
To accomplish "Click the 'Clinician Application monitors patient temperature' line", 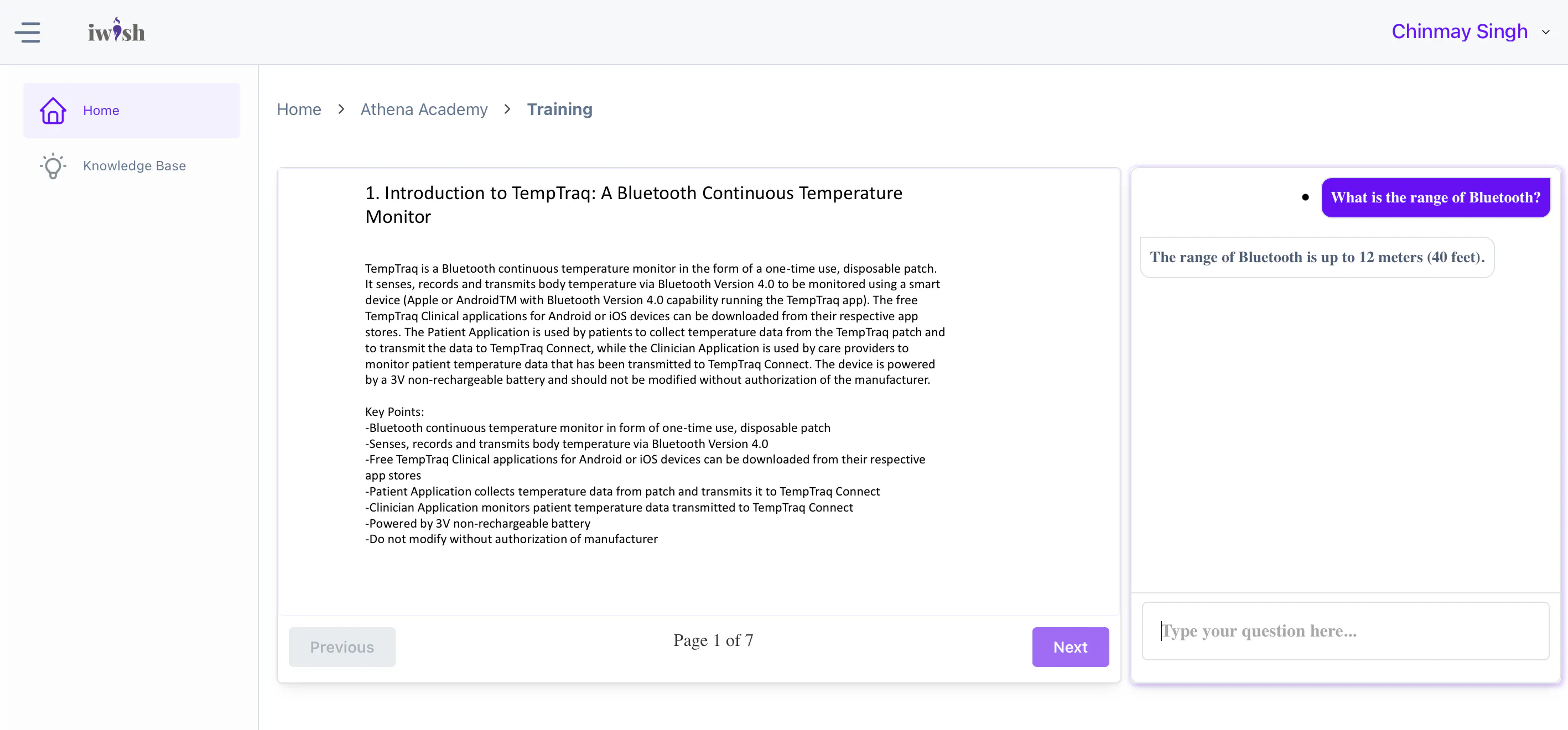I will point(609,507).
